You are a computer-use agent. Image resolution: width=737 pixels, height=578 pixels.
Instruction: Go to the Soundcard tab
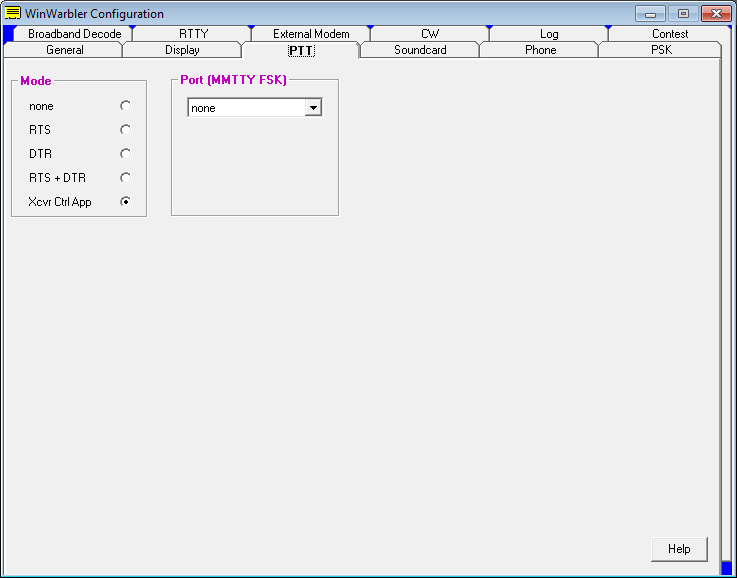pos(420,50)
